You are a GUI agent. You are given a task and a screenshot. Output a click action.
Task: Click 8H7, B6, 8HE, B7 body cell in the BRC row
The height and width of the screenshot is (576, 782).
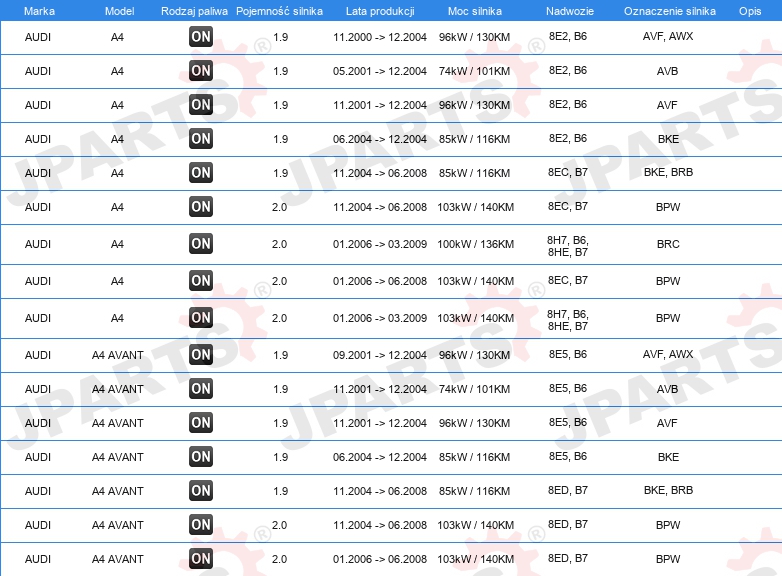(x=568, y=246)
